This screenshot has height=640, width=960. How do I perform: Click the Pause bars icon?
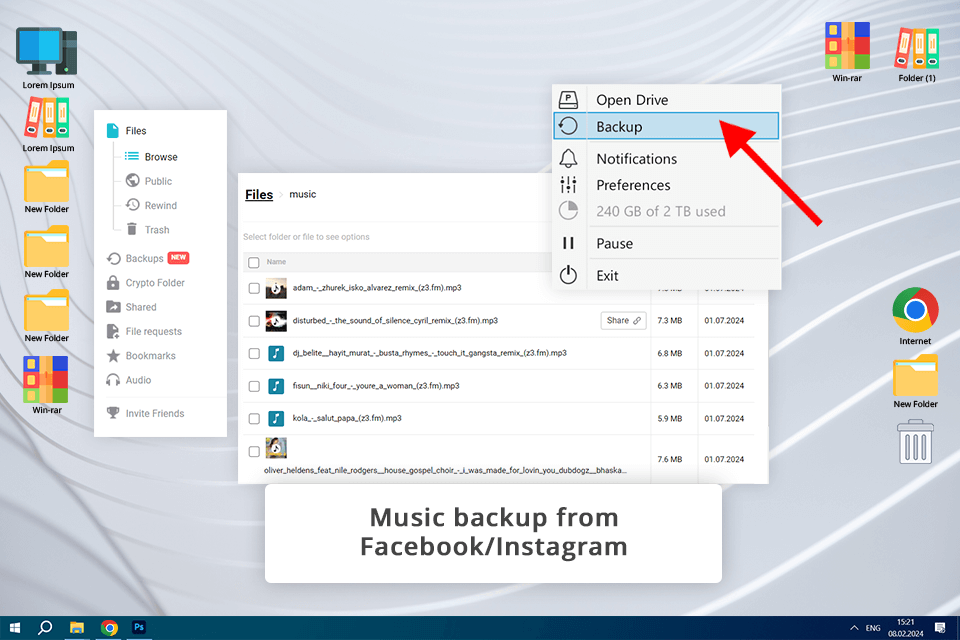click(x=568, y=243)
